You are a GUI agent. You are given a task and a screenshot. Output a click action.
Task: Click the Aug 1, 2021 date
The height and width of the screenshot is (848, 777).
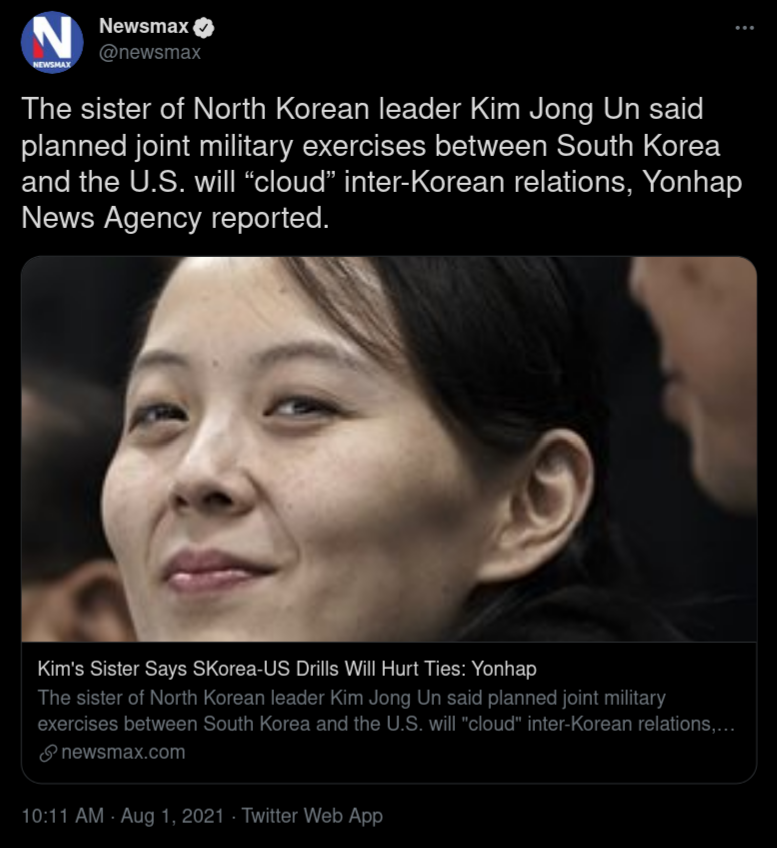pos(172,816)
